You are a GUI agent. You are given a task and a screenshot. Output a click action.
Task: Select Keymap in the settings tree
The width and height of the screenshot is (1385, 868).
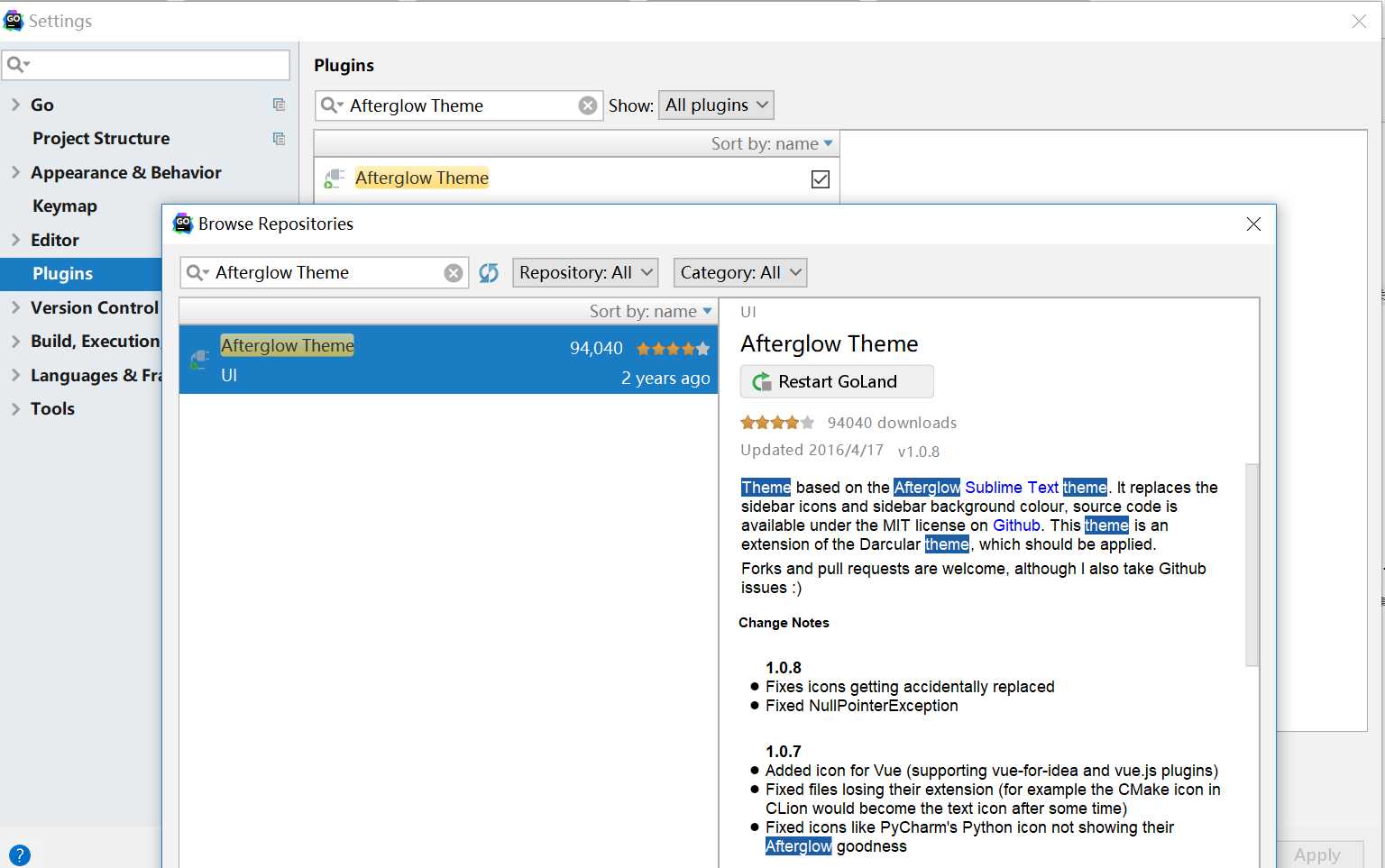(65, 206)
